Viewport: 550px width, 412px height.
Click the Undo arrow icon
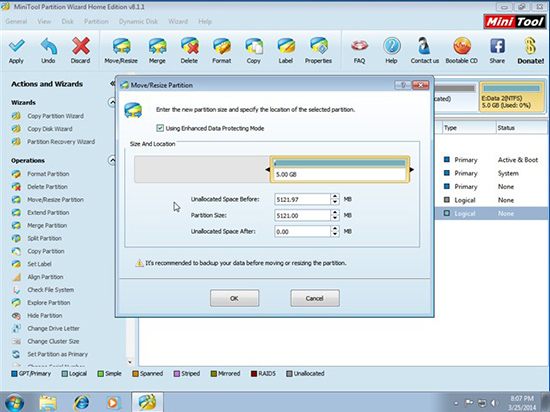point(48,46)
